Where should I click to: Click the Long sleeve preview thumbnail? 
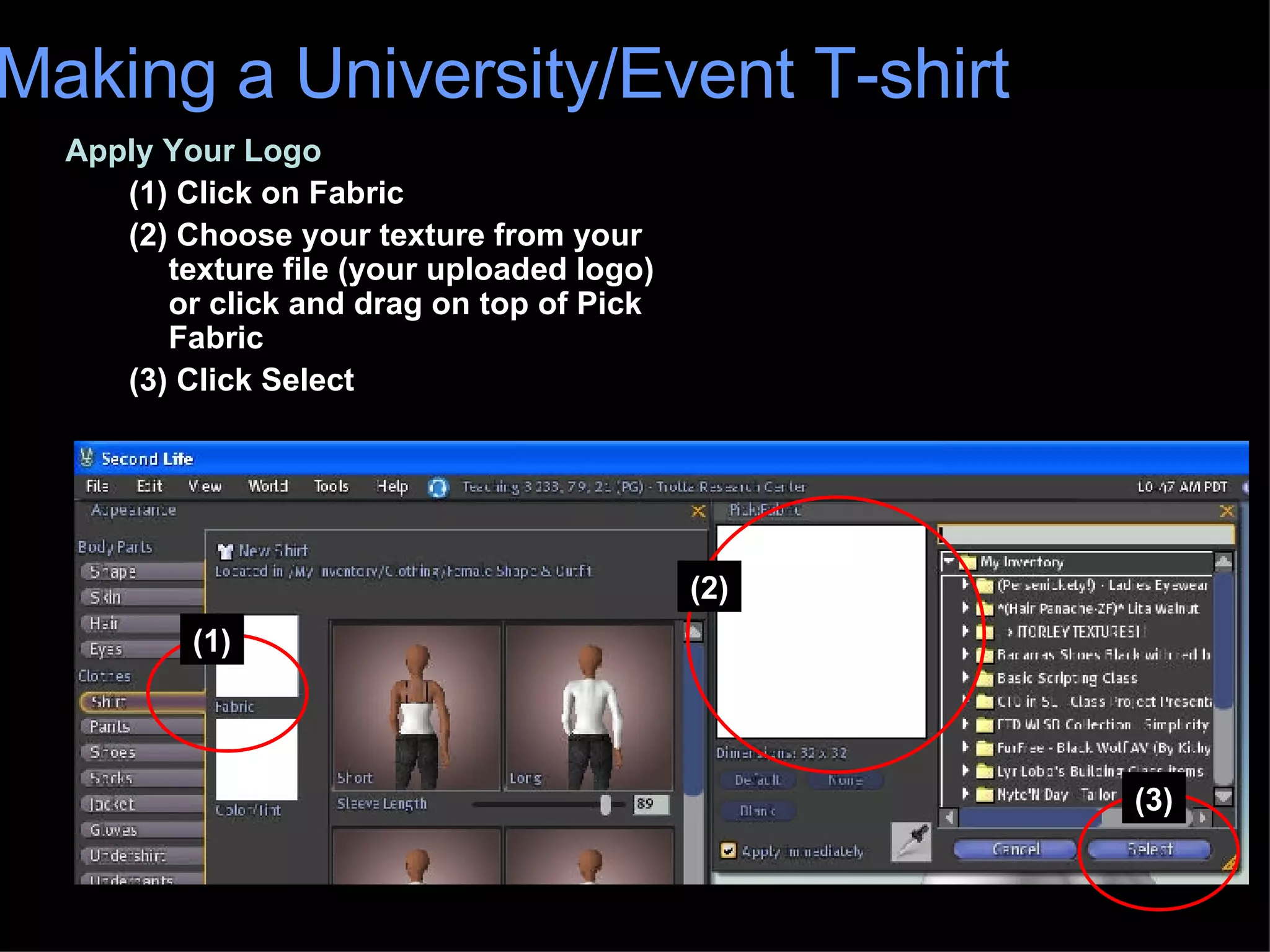(x=589, y=707)
